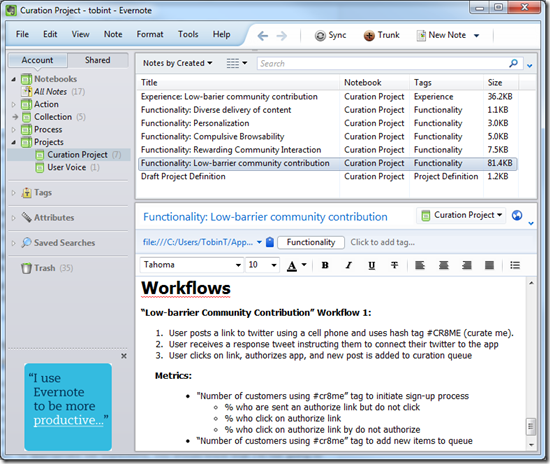550x464 pixels.
Task: Expand the Action notebook stack
Action: click(x=13, y=104)
